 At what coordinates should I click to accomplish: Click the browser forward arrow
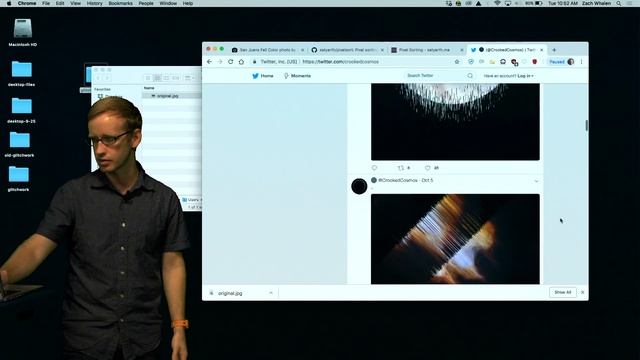coord(220,62)
